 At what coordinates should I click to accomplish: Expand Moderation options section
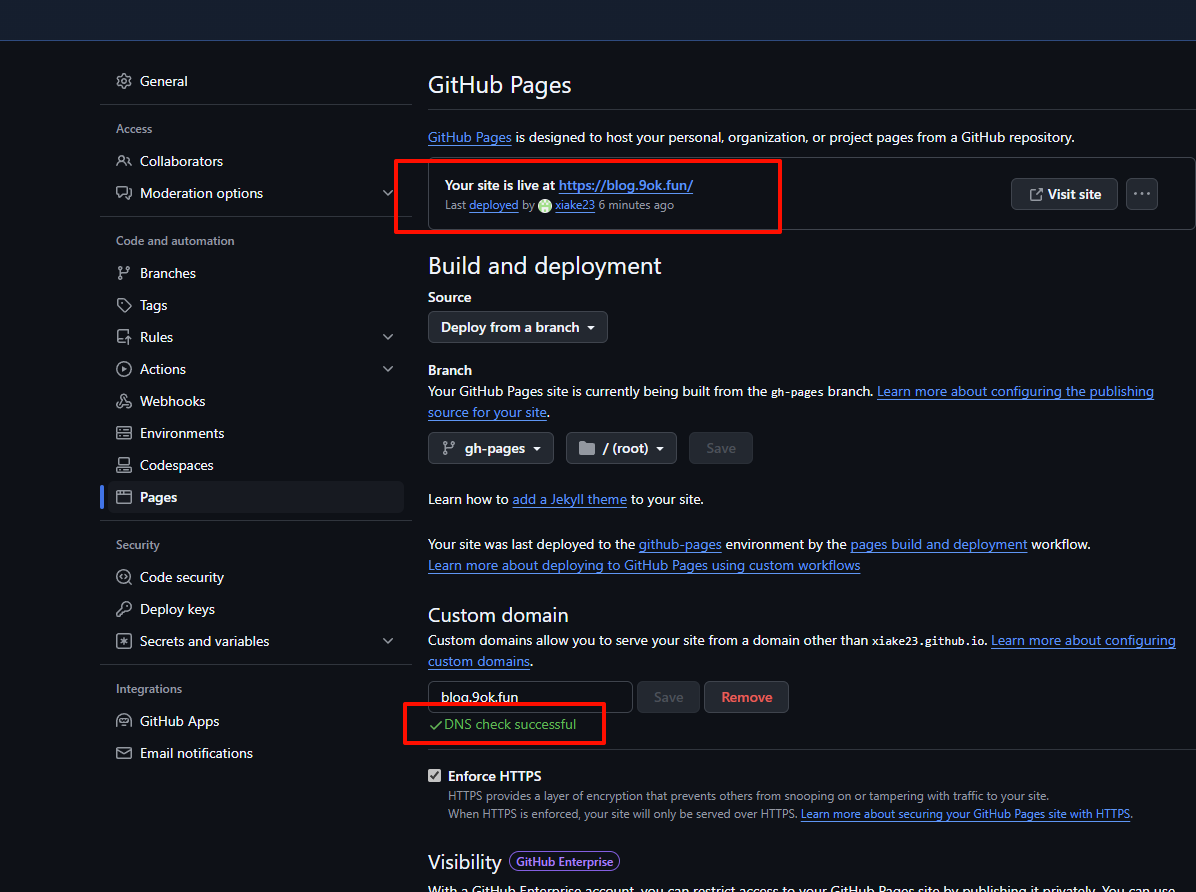[387, 193]
